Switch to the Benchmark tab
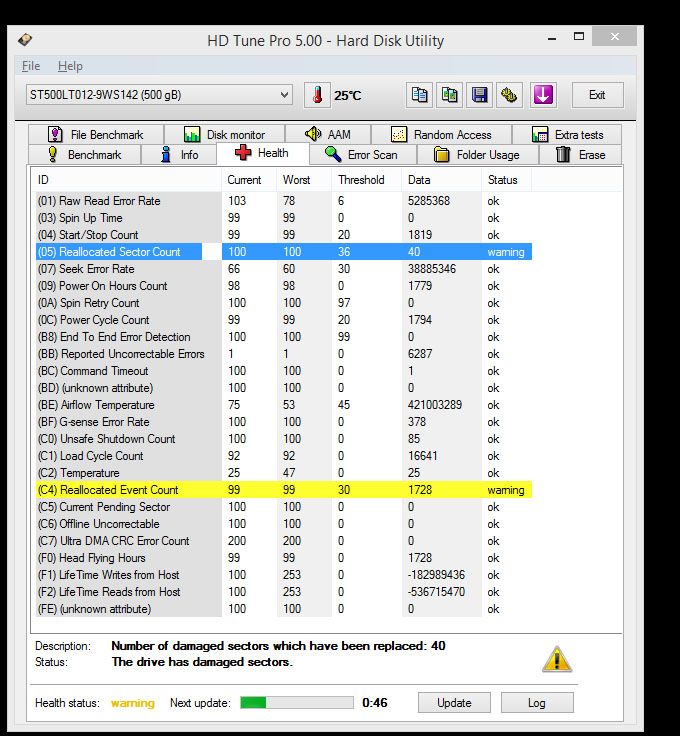Image resolution: width=680 pixels, height=736 pixels. pos(84,154)
